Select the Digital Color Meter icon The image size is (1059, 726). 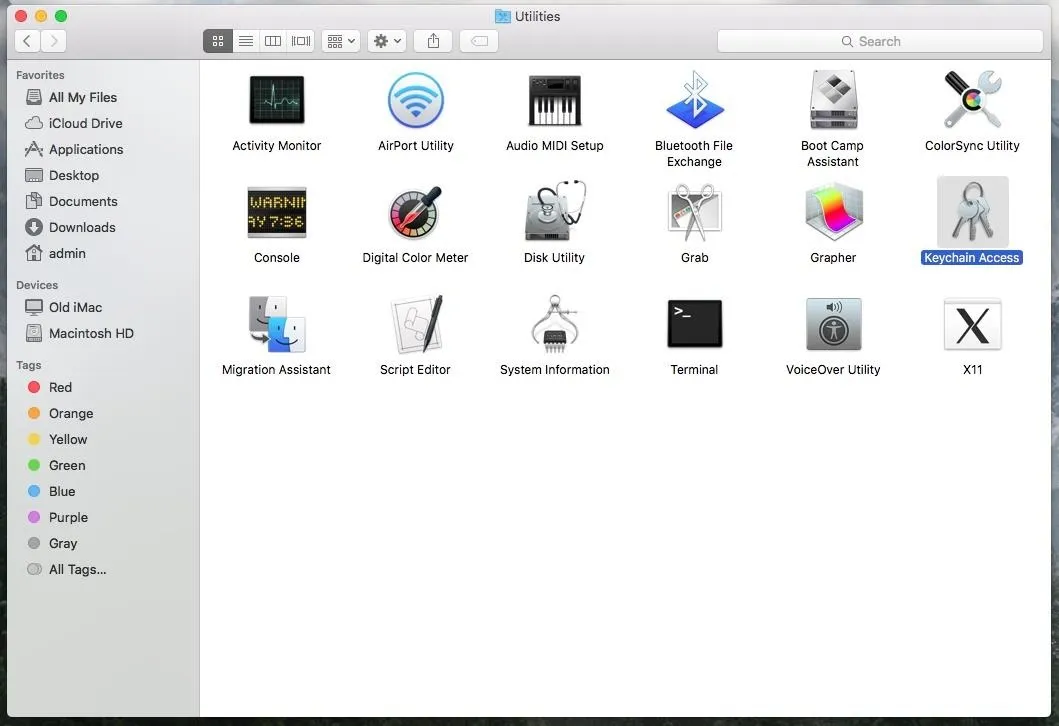tap(415, 212)
